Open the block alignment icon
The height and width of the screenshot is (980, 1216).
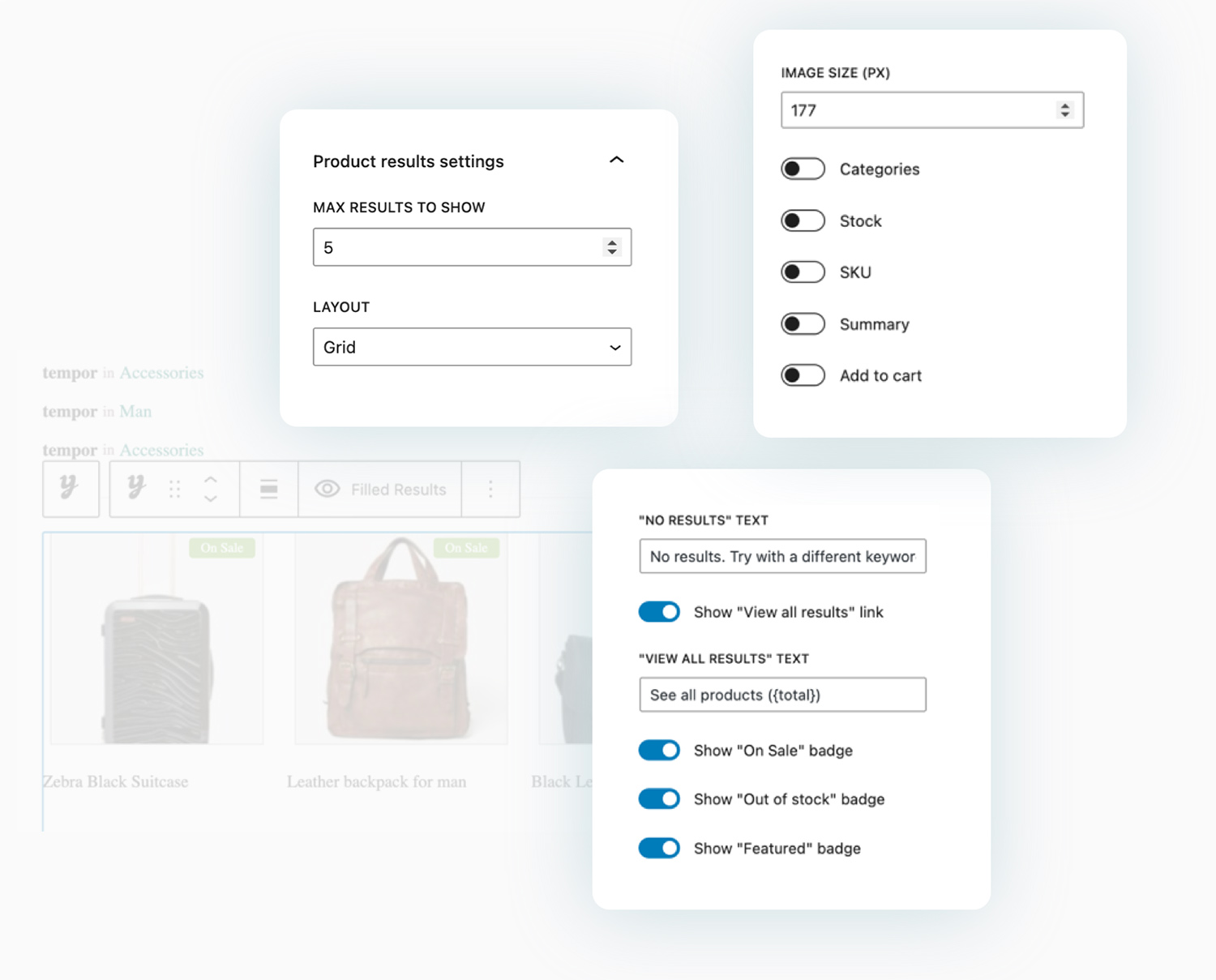pyautogui.click(x=268, y=489)
